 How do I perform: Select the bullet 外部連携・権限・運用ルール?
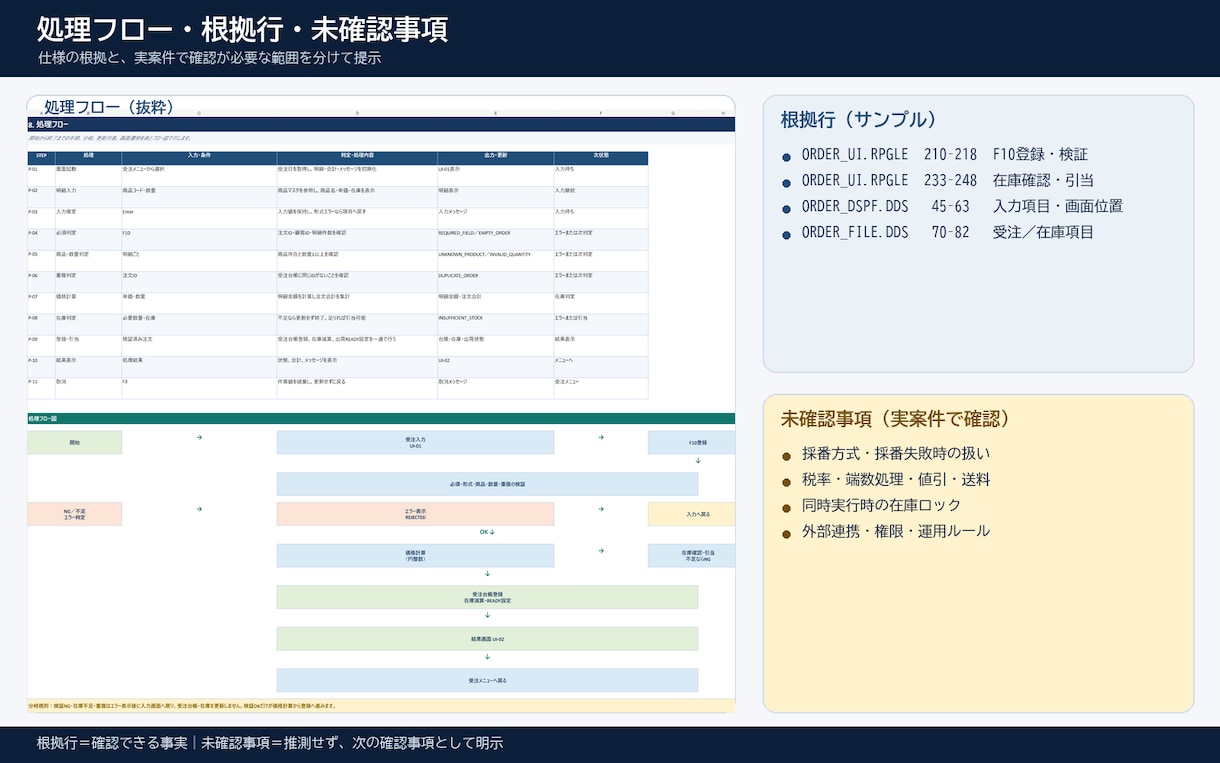click(x=896, y=531)
